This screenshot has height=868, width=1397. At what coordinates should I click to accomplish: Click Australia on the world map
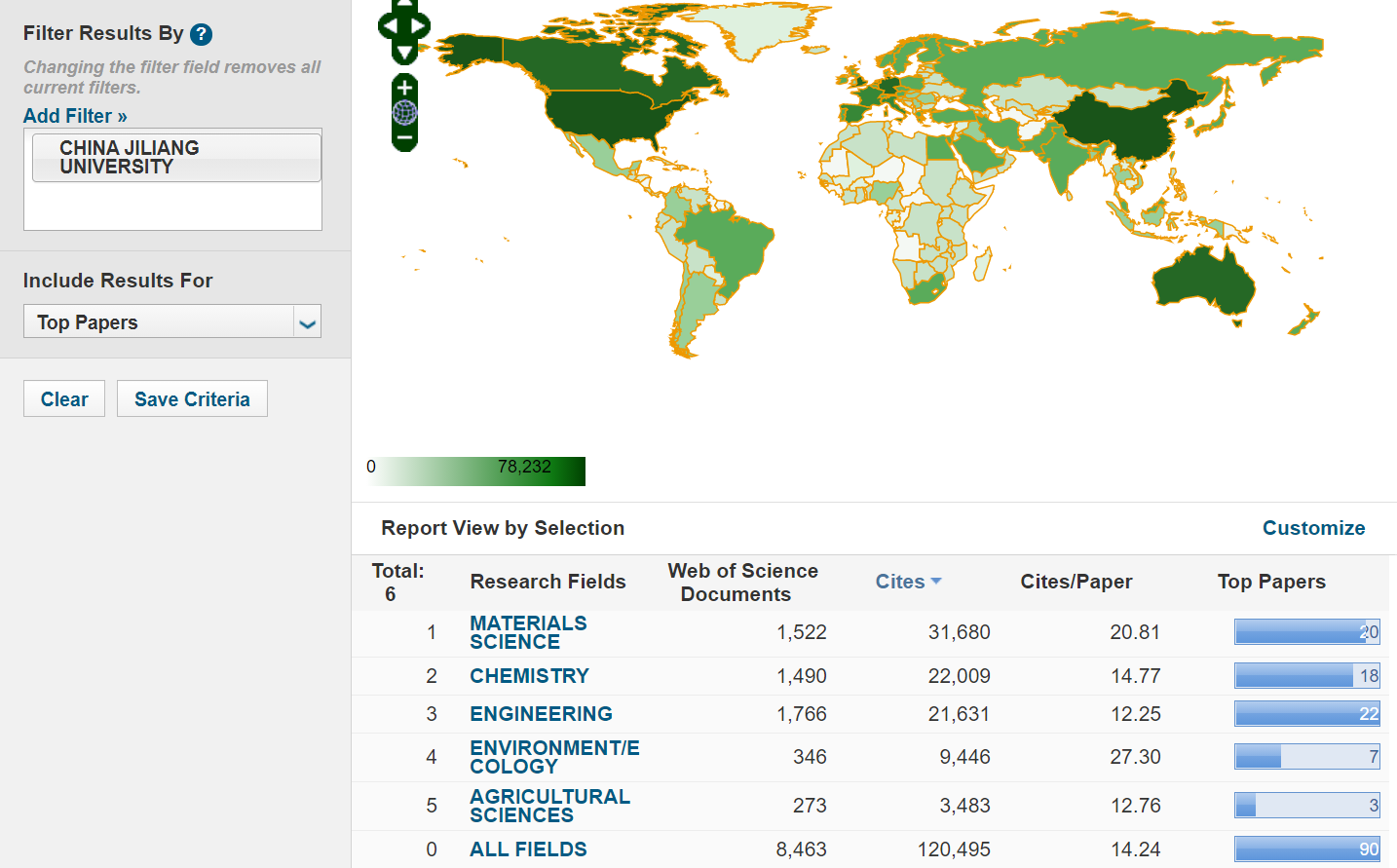click(1203, 283)
